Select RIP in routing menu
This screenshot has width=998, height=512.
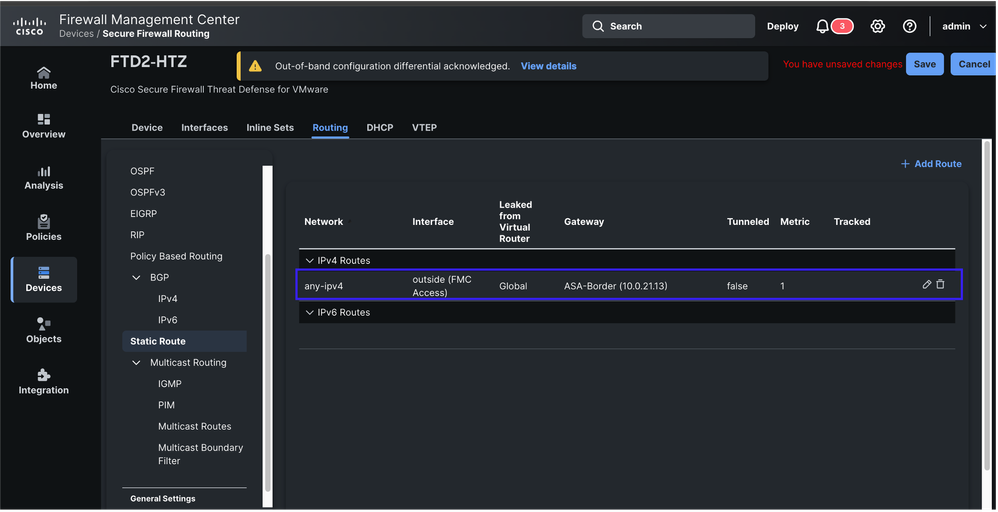coord(137,235)
